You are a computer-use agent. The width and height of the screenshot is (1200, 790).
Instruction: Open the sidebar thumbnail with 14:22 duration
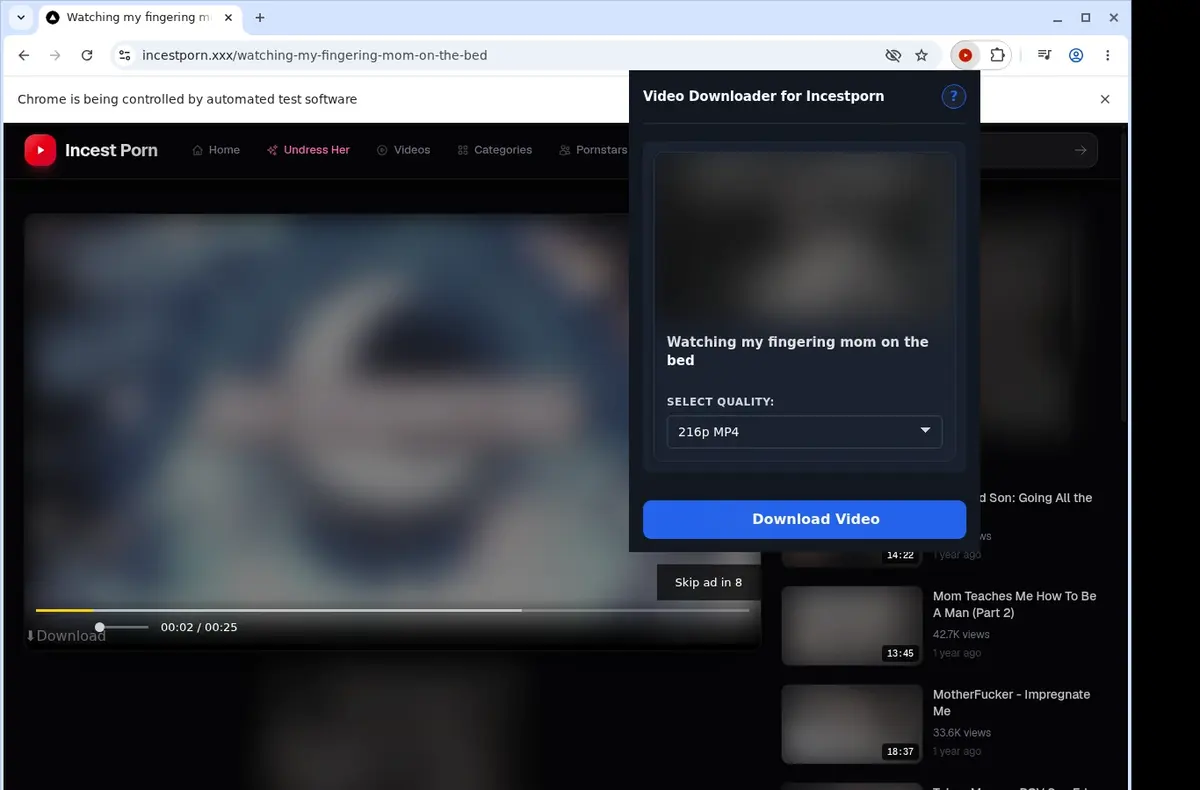(x=851, y=556)
